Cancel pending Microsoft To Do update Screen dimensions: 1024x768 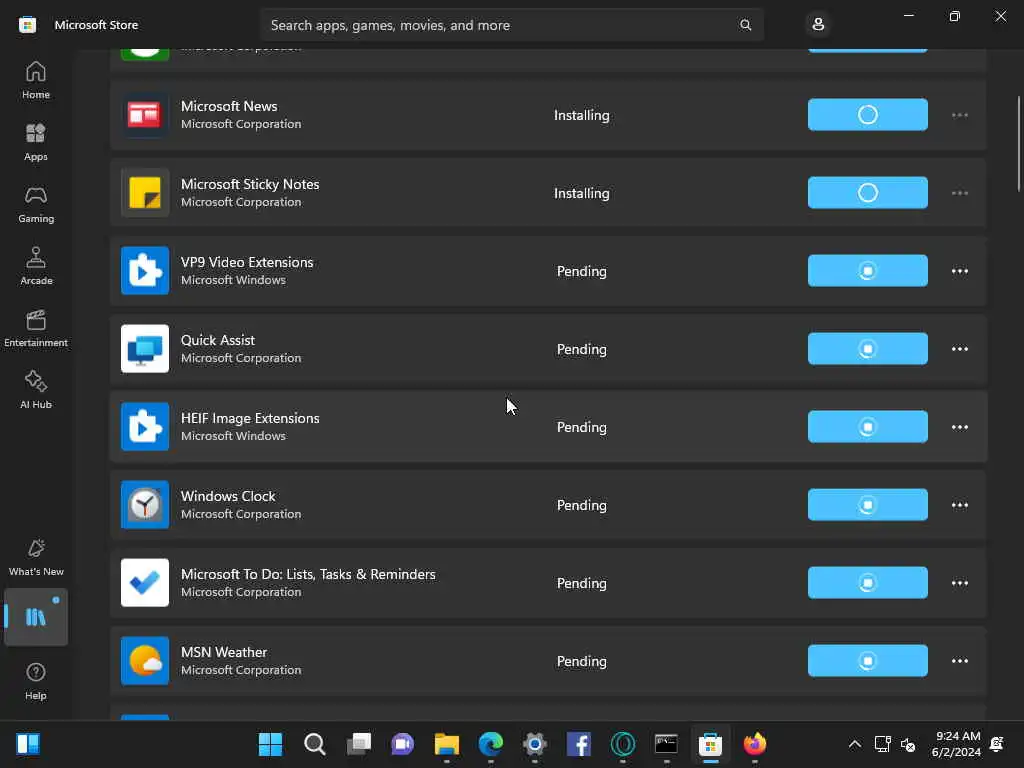click(x=867, y=583)
